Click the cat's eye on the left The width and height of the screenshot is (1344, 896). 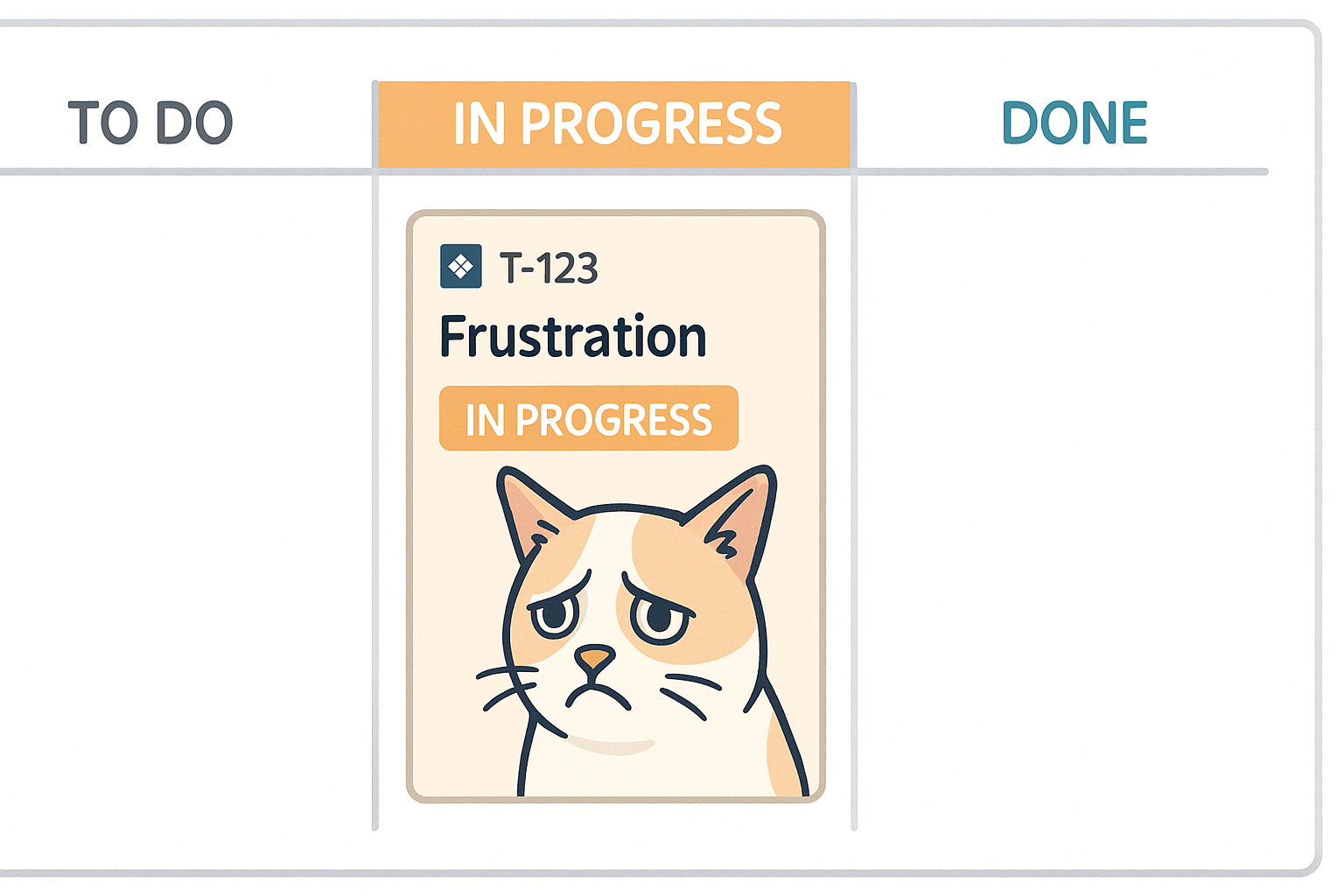pos(554,616)
